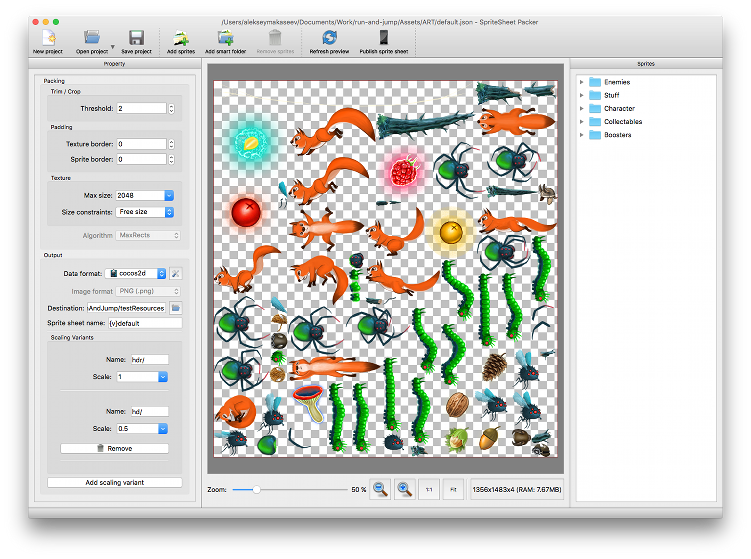Expand the Enemies folder arrow
Viewport: 751px width, 559px height.
click(581, 82)
